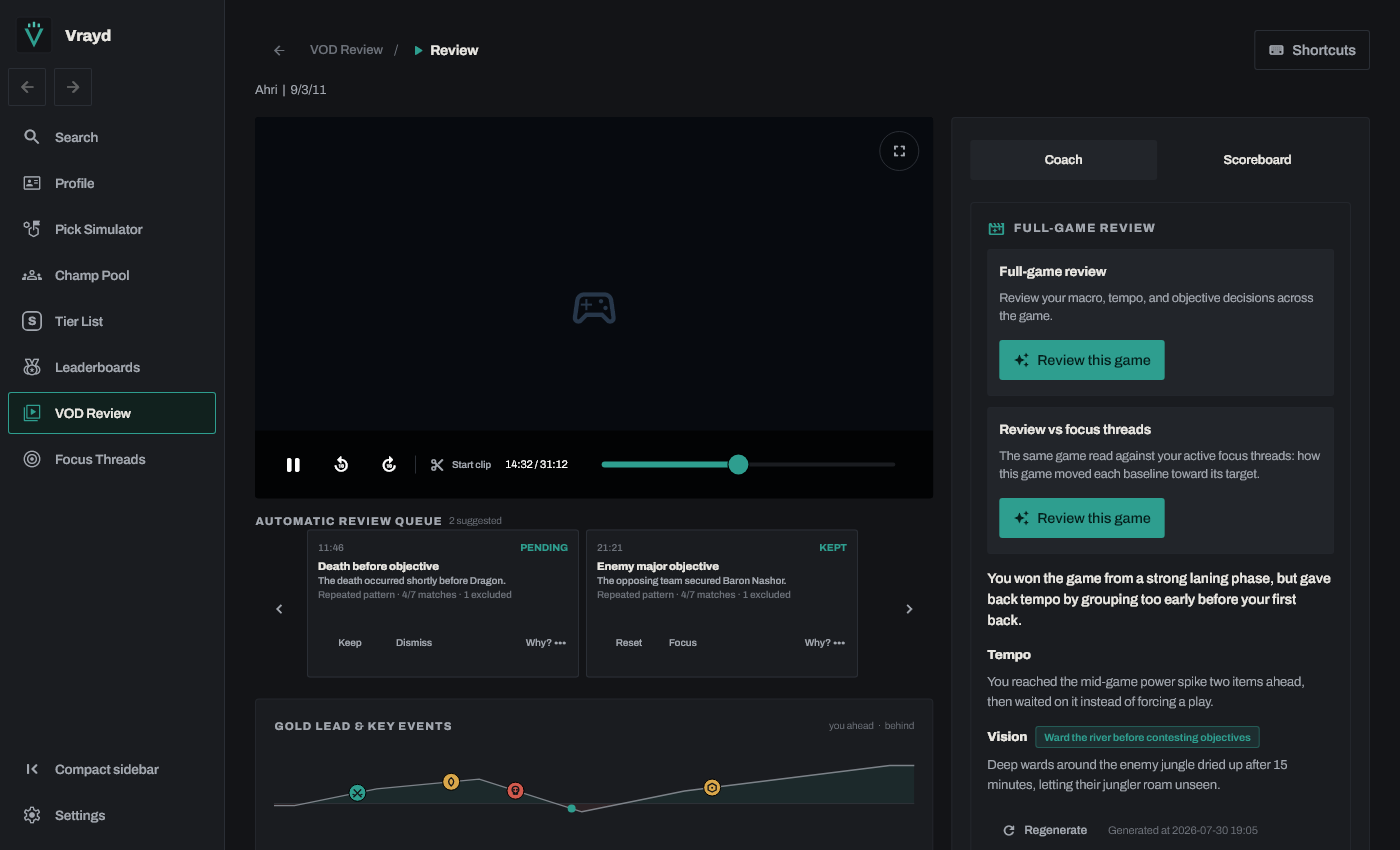The height and width of the screenshot is (850, 1400).
Task: Click the yellow hexagon objective marker
Action: [x=712, y=787]
